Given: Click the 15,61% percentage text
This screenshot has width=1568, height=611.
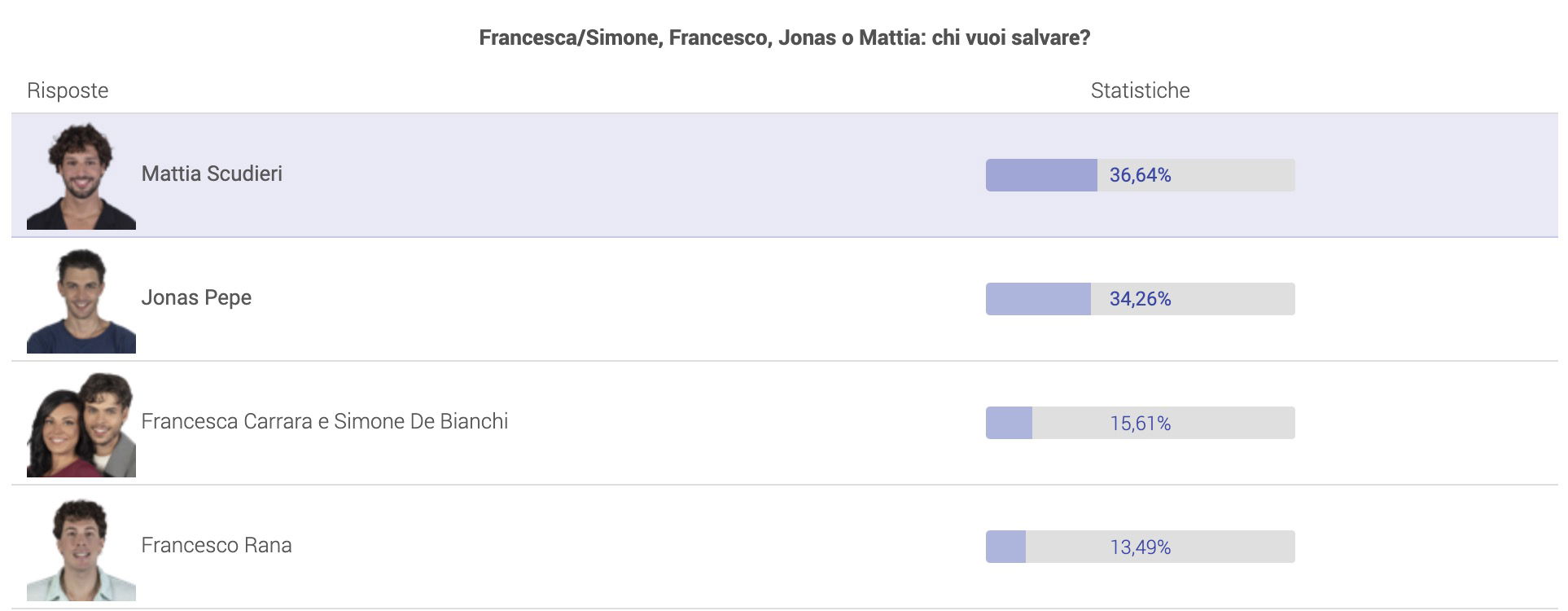Looking at the screenshot, I should [x=1140, y=424].
